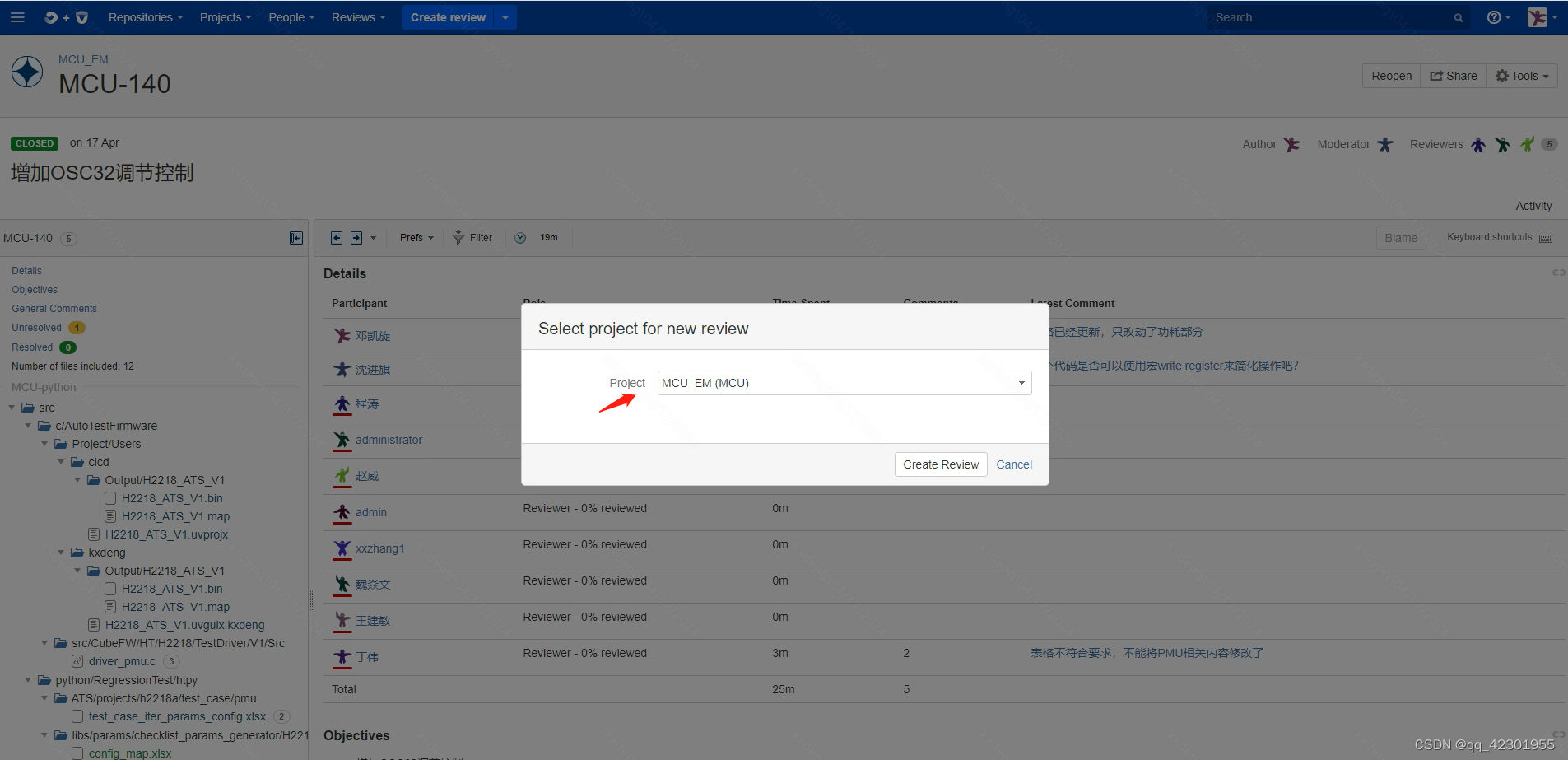1568x760 pixels.
Task: Open the Prefs dropdown
Action: (416, 238)
